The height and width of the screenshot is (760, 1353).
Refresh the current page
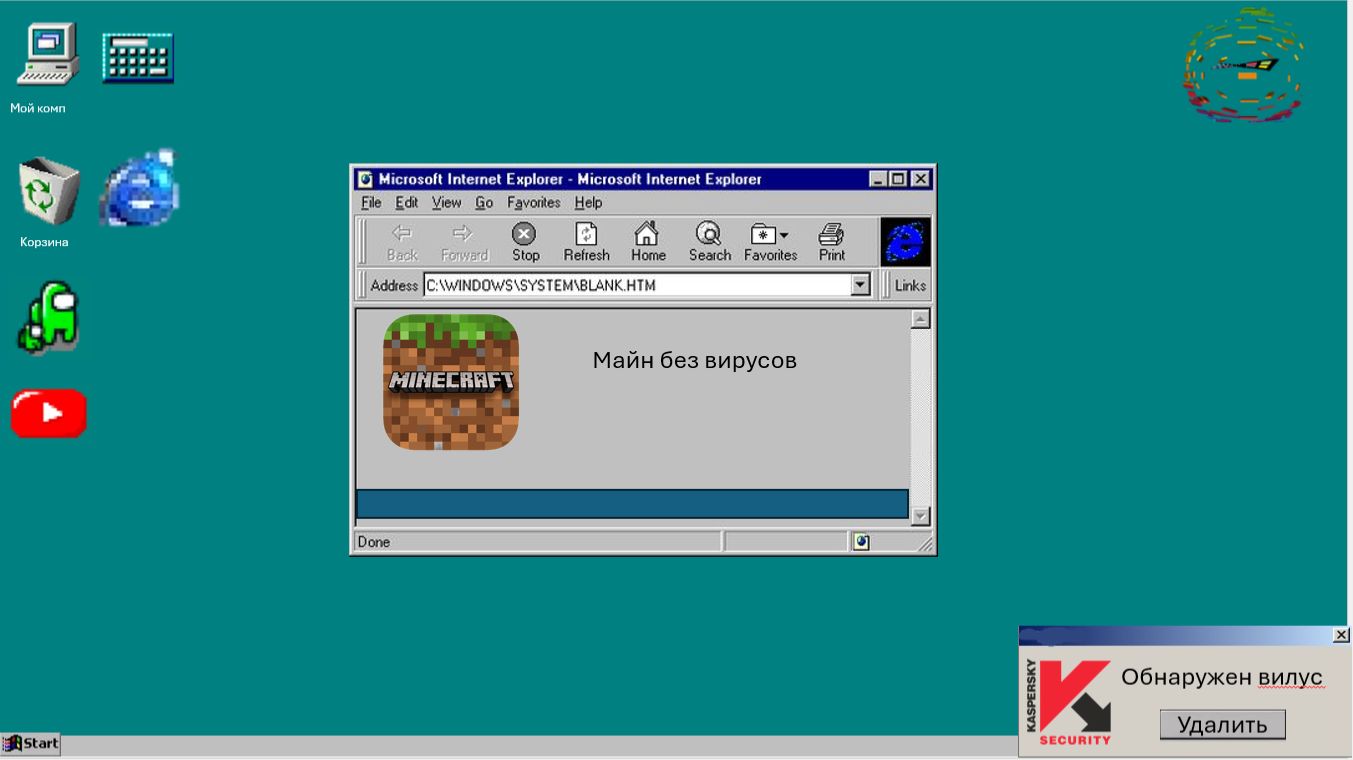[x=586, y=243]
